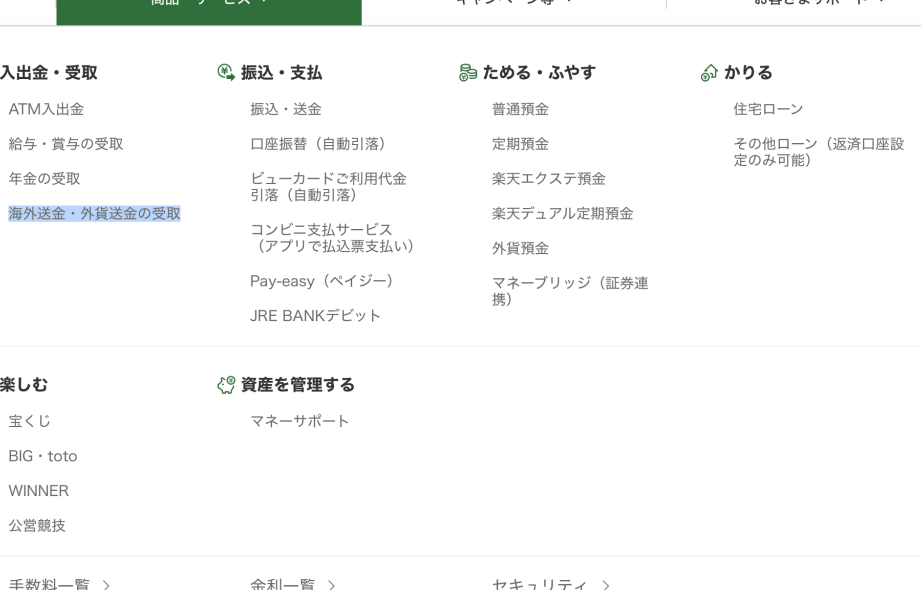This screenshot has height=590, width=921.
Task: Select the BIG・toto link
Action: [43, 456]
